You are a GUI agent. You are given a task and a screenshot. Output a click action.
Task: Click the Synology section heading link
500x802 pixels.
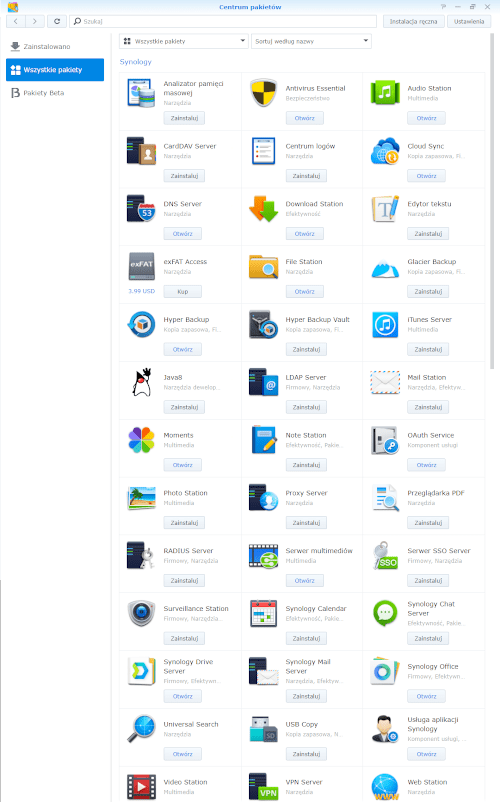click(135, 62)
